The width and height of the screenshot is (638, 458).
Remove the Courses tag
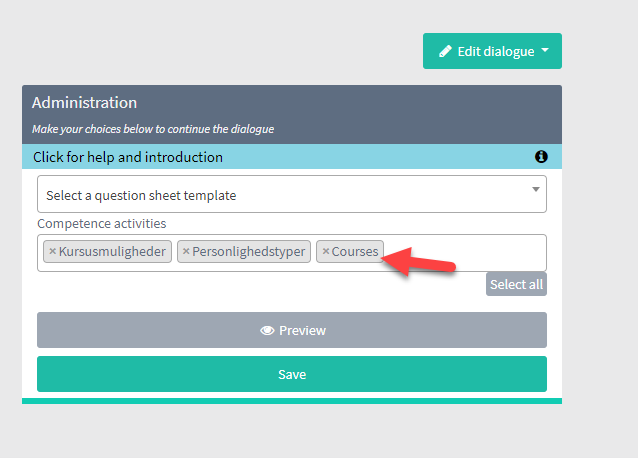(x=326, y=251)
